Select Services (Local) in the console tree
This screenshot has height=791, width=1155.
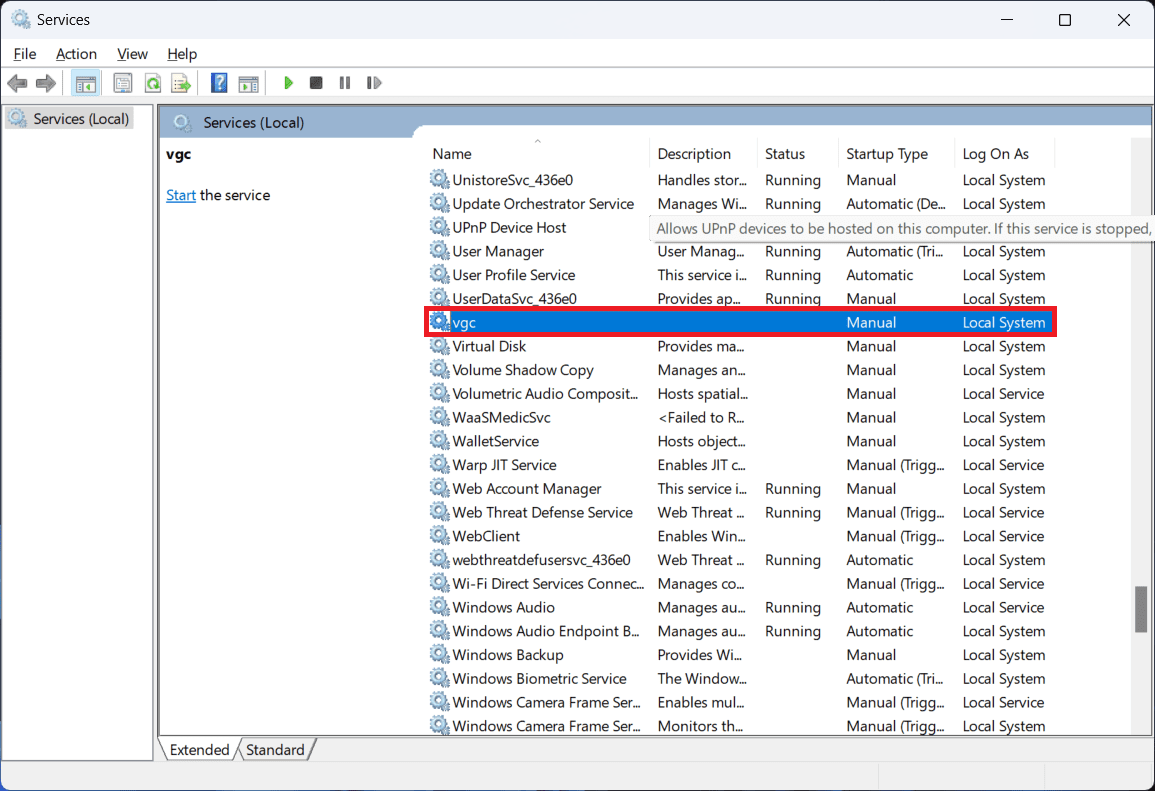(80, 119)
